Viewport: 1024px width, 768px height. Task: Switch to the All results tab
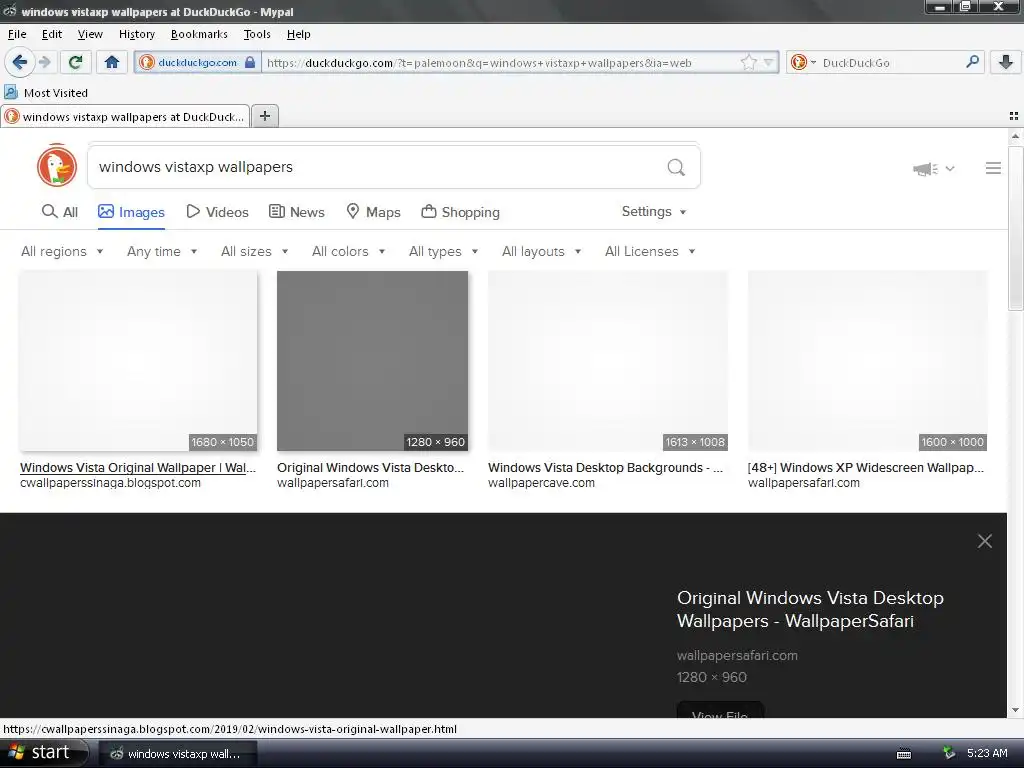click(x=60, y=212)
